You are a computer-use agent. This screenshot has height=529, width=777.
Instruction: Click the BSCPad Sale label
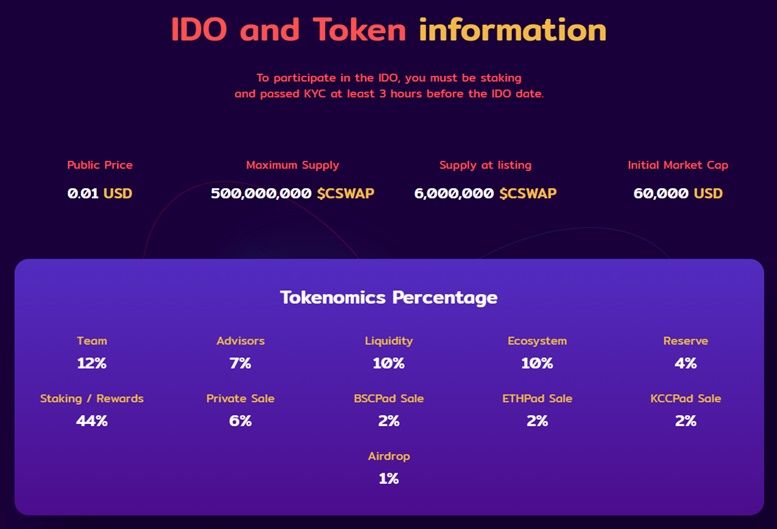[388, 398]
